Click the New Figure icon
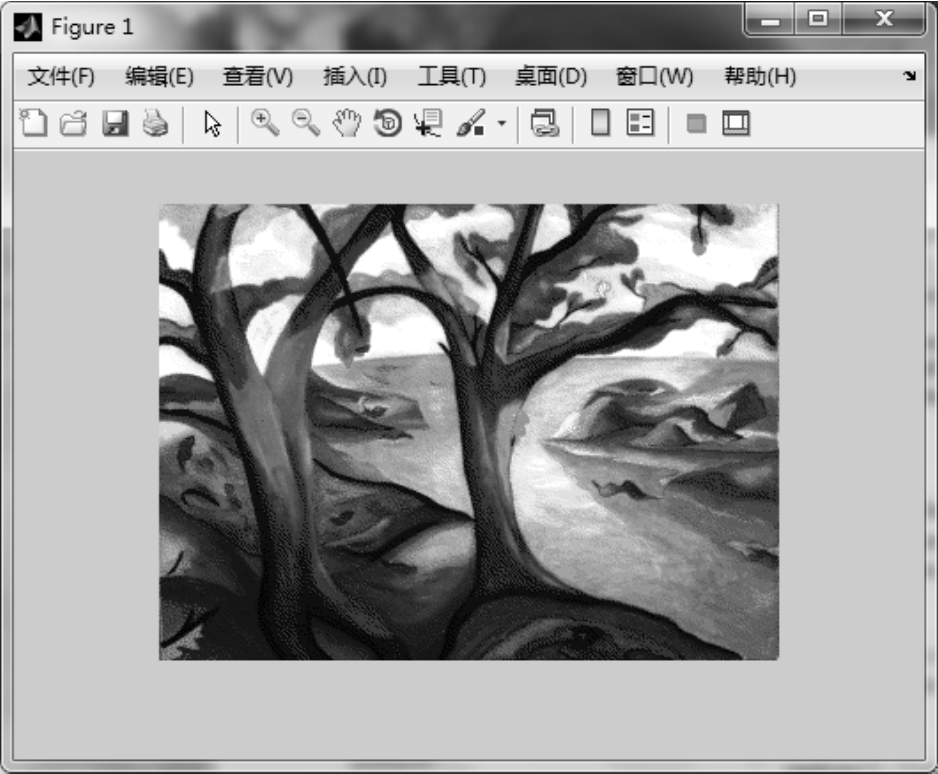This screenshot has height=774, width=938. click(x=34, y=124)
